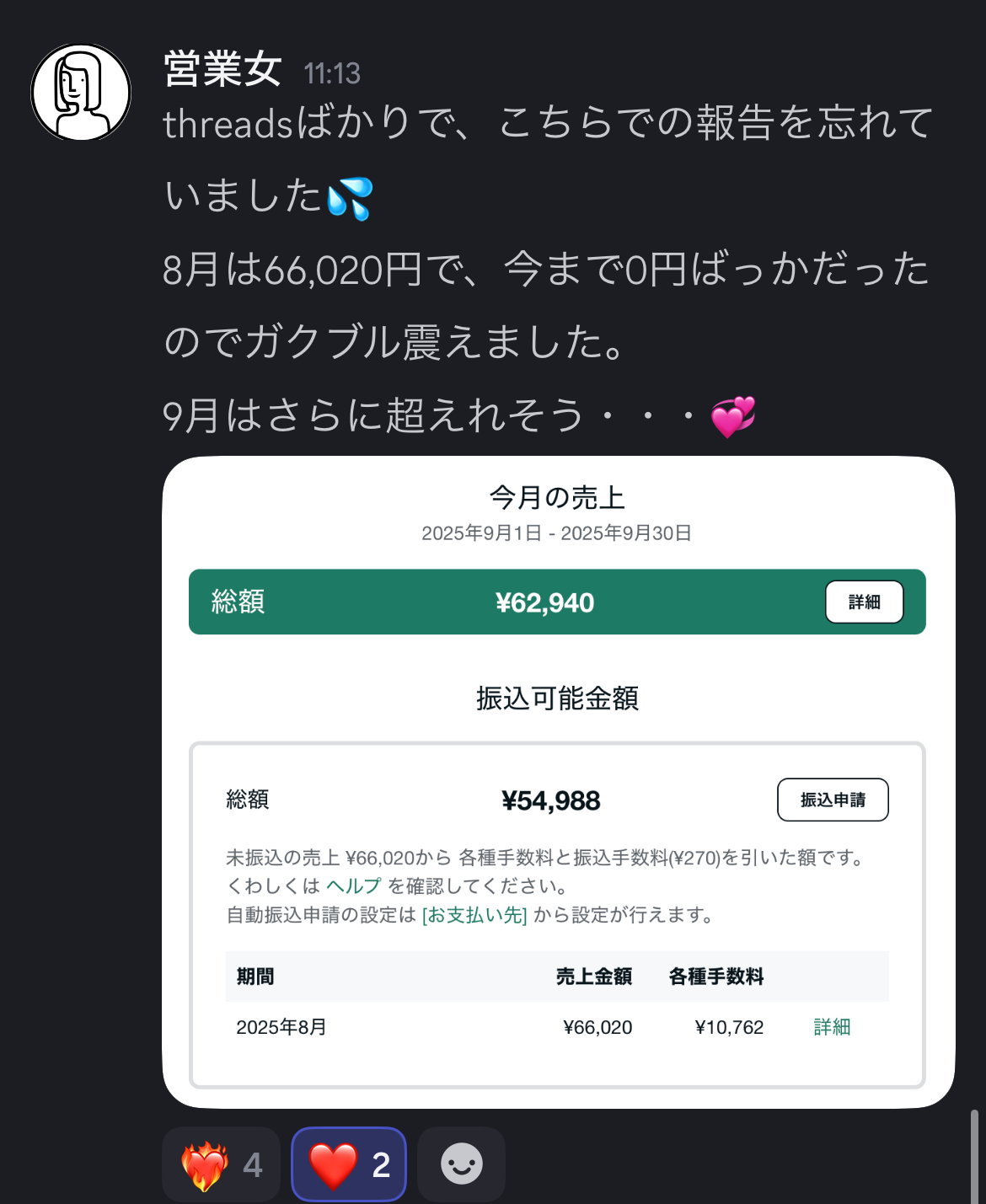Click the fire heart reaction emoji
This screenshot has width=986, height=1204.
click(205, 1165)
